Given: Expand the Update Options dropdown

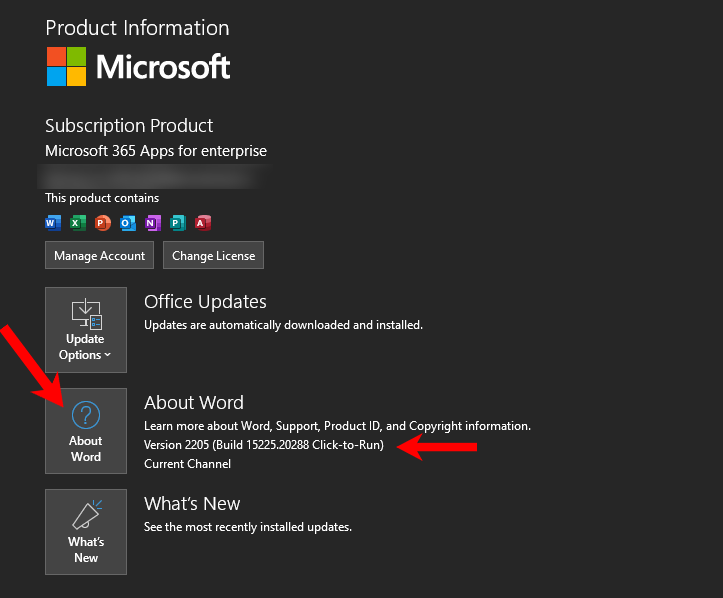Looking at the screenshot, I should point(86,330).
